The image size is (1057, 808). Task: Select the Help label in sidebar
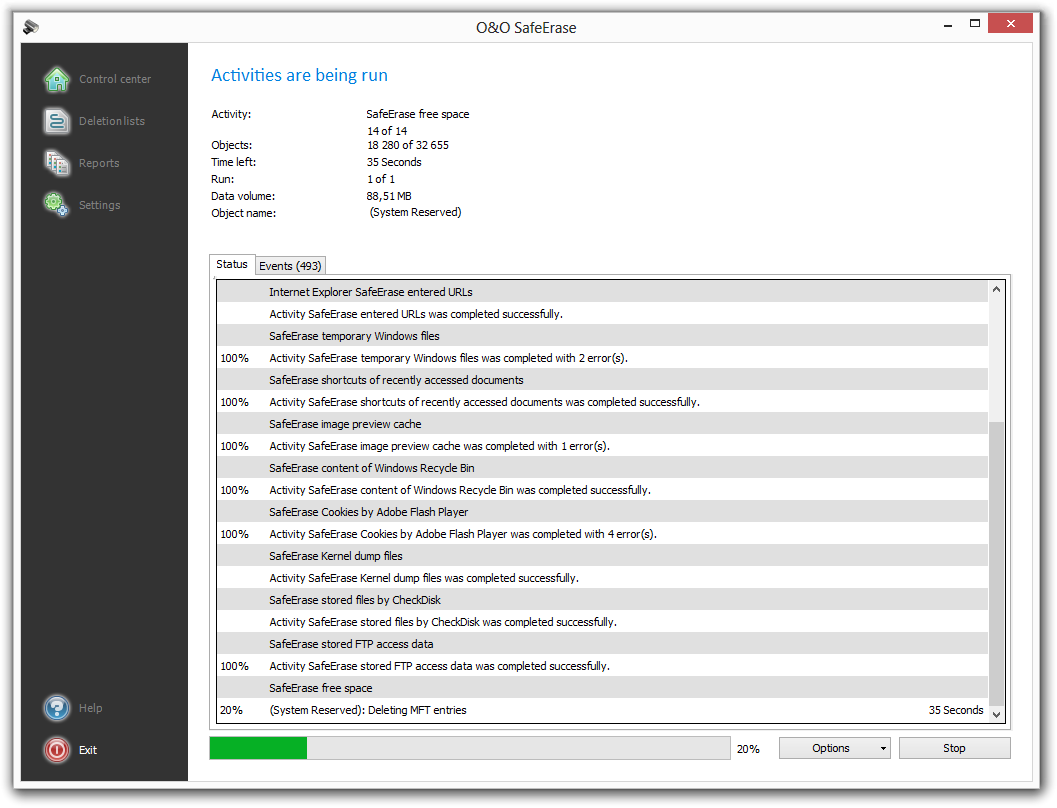[90, 708]
